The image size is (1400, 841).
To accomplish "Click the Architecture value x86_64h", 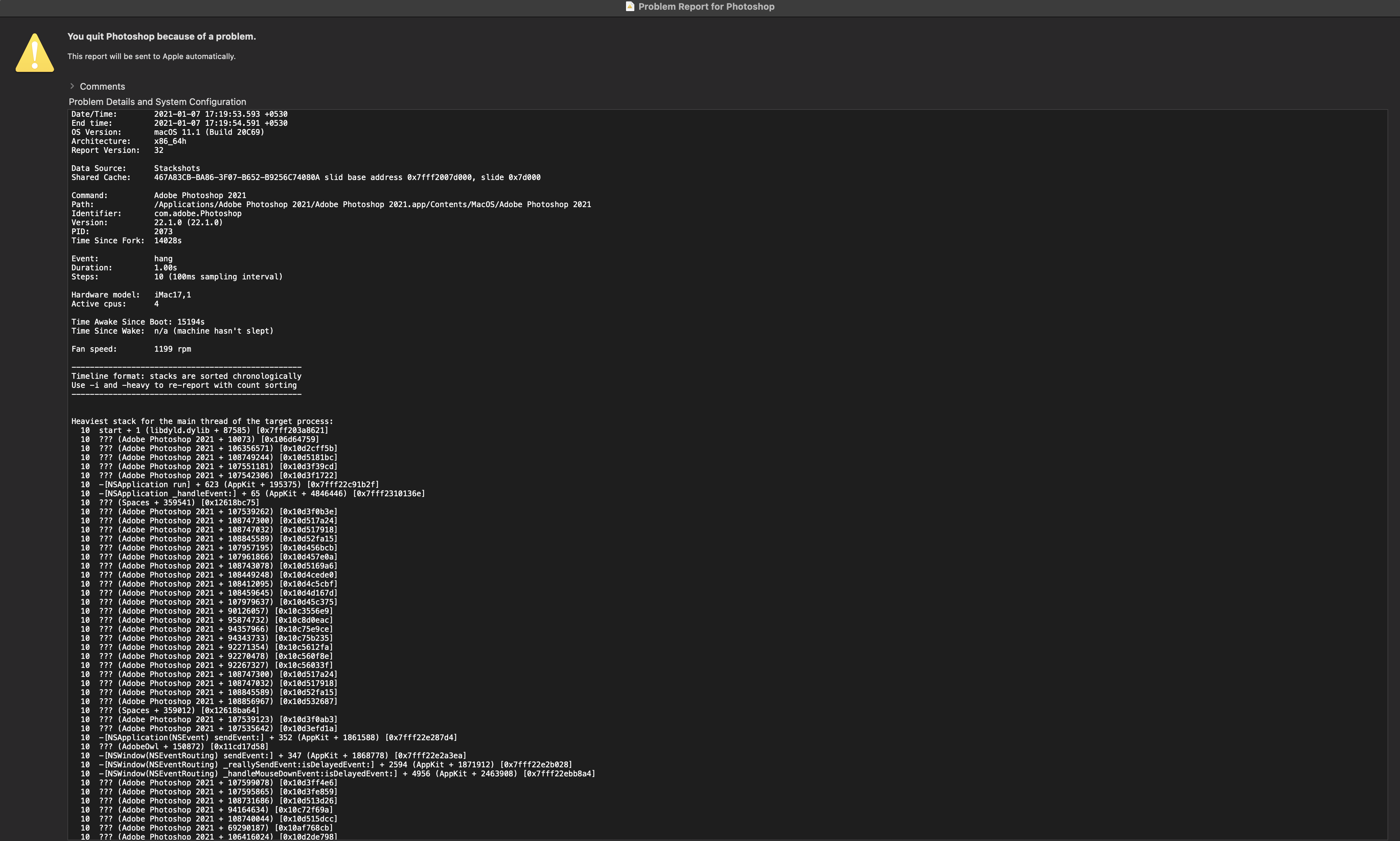I will tap(170, 141).
